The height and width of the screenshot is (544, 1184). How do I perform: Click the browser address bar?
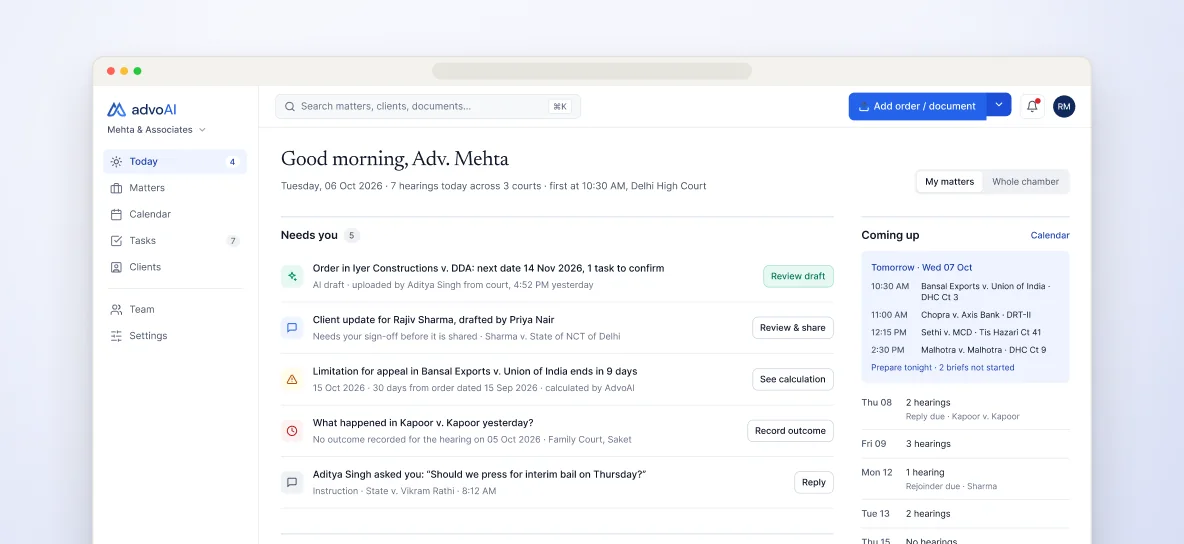592,71
